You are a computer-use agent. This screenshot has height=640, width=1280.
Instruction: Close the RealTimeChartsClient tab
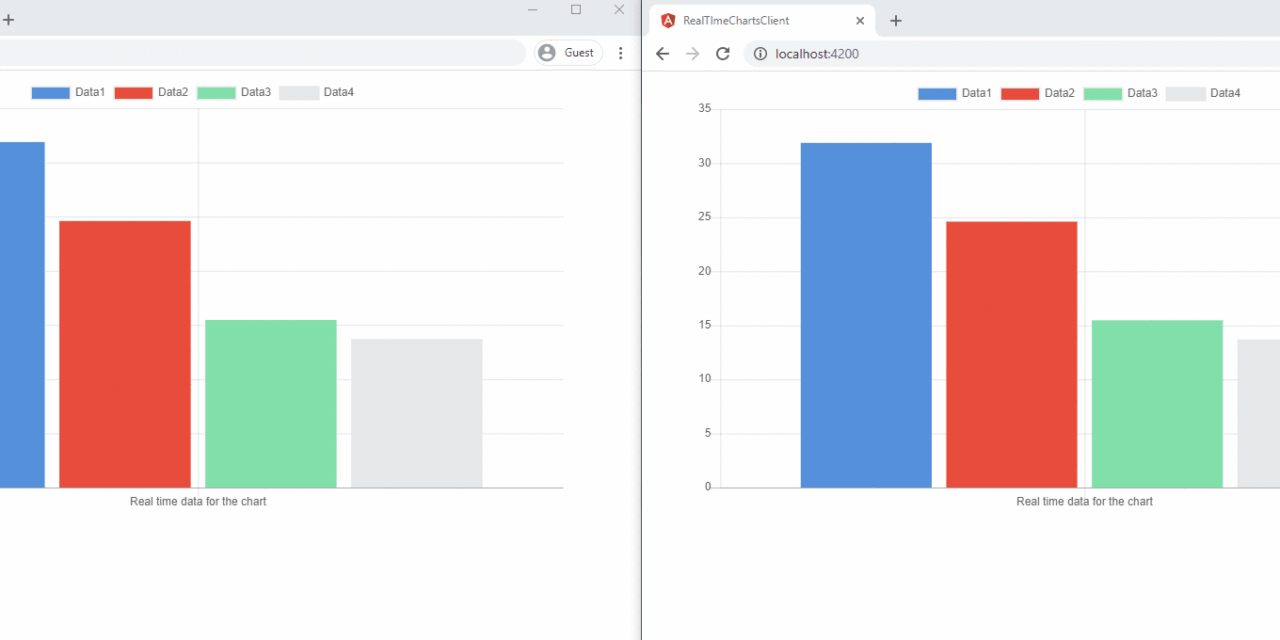tap(860, 21)
